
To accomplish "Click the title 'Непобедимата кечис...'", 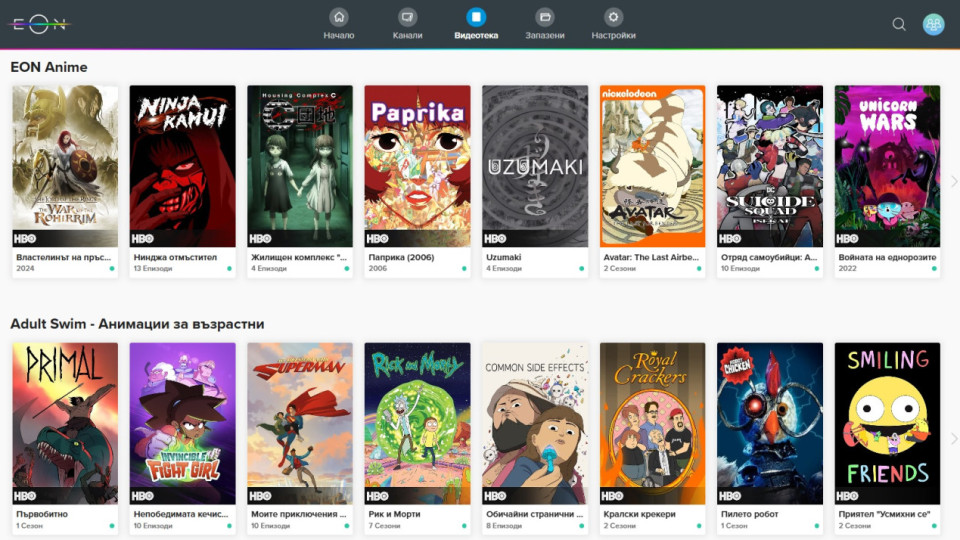I will (181, 515).
